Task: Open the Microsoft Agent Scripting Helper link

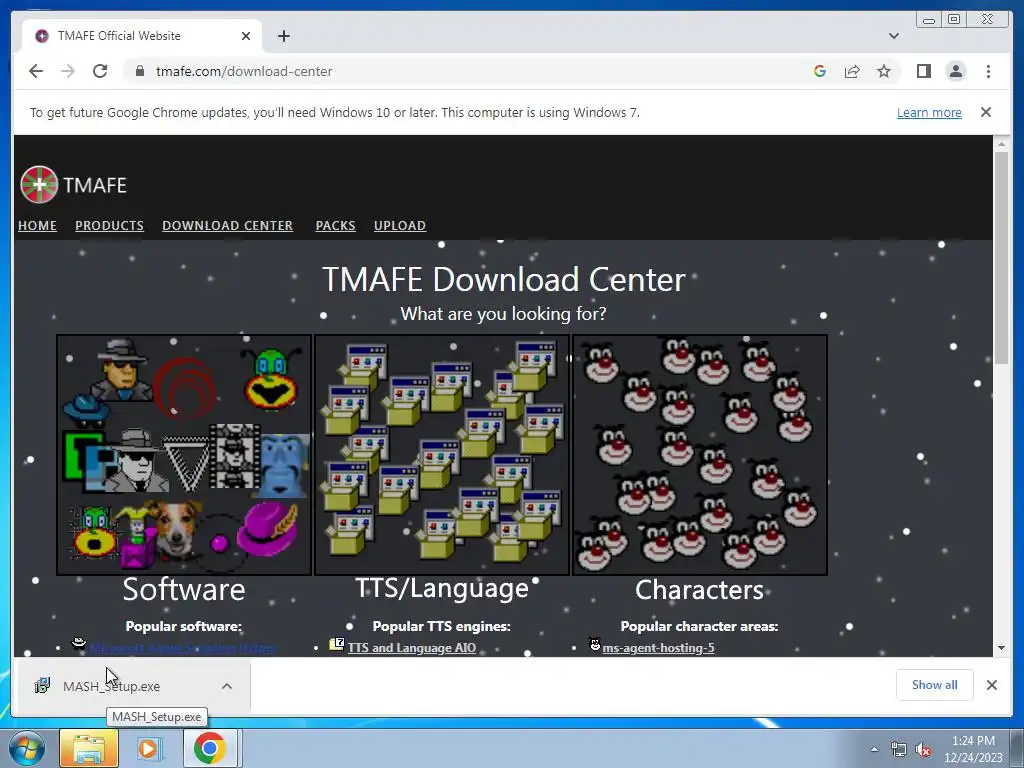Action: coord(183,648)
